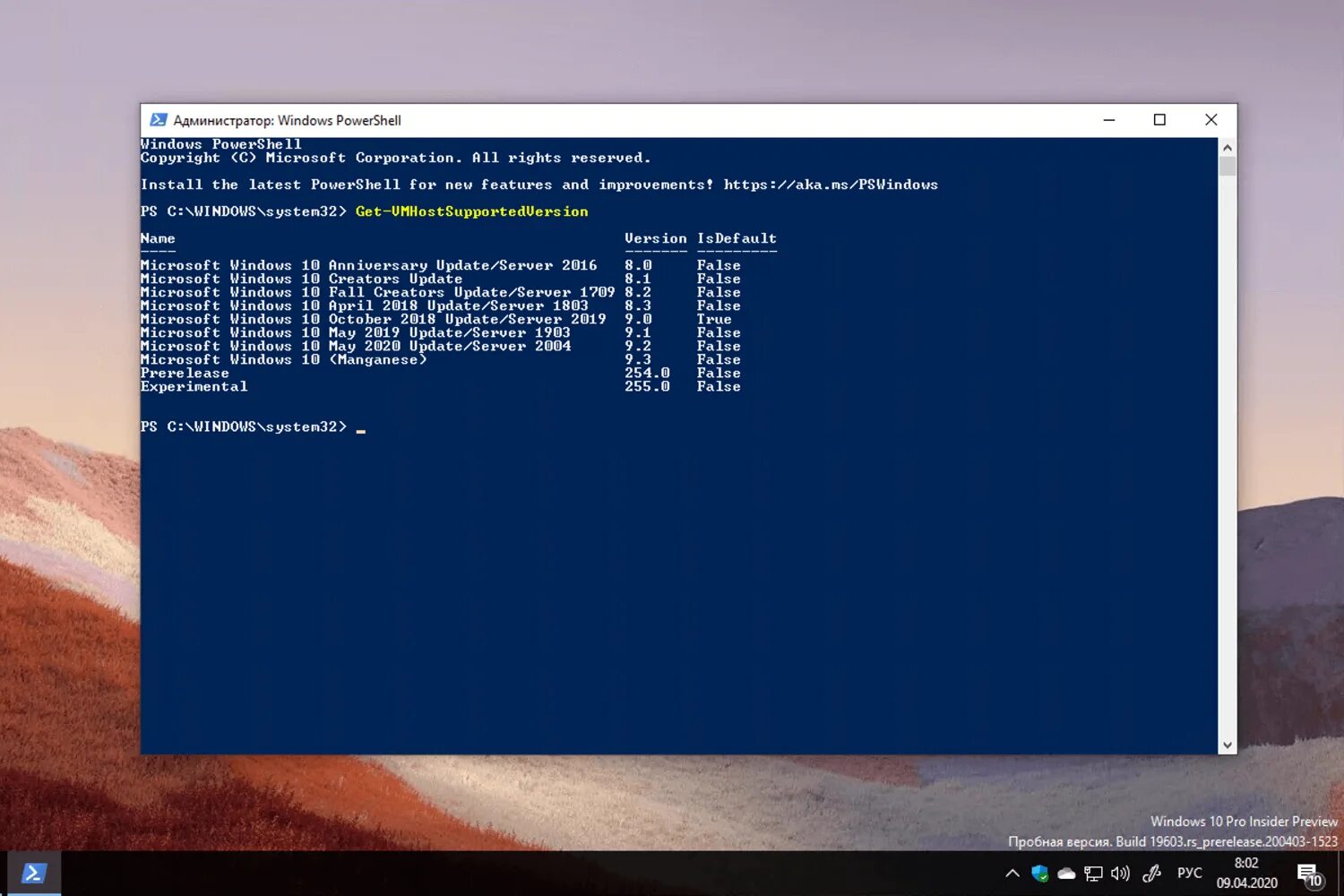The width and height of the screenshot is (1344, 896).
Task: Click the Version column header
Action: pyautogui.click(x=656, y=238)
